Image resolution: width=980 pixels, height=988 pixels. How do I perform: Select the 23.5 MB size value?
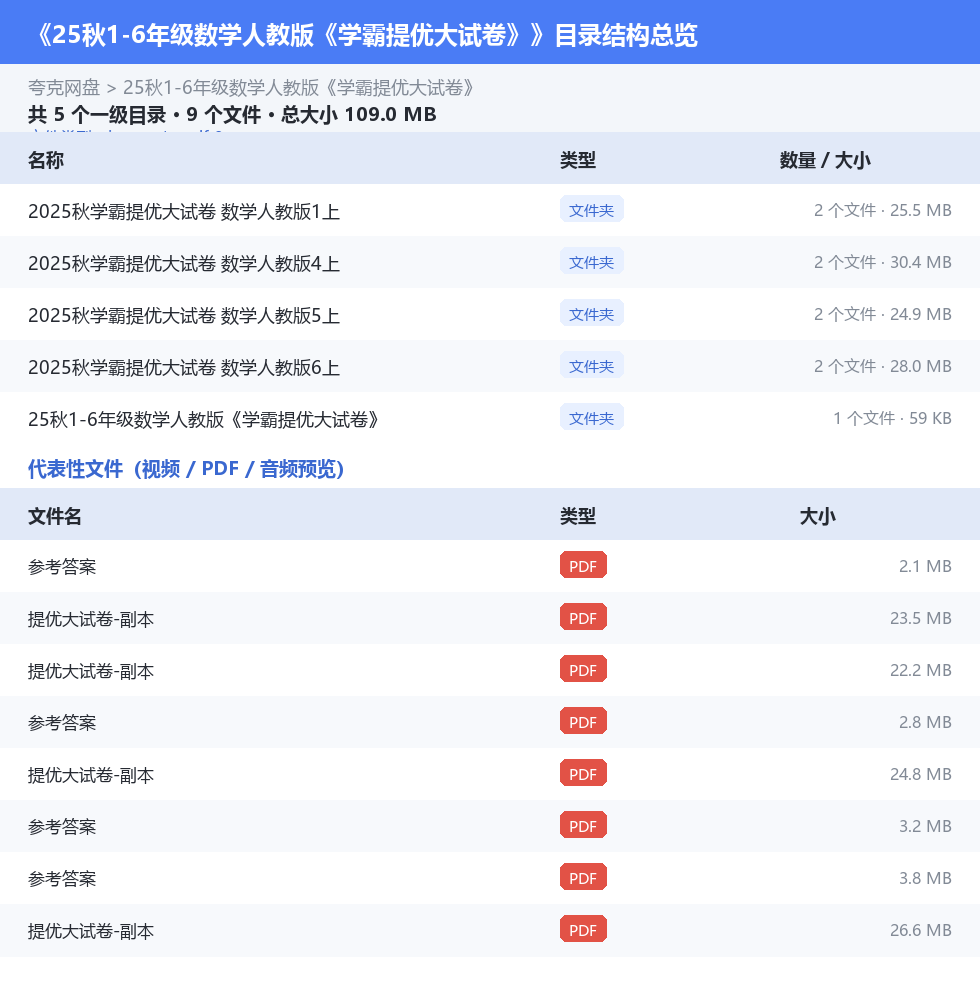click(921, 618)
